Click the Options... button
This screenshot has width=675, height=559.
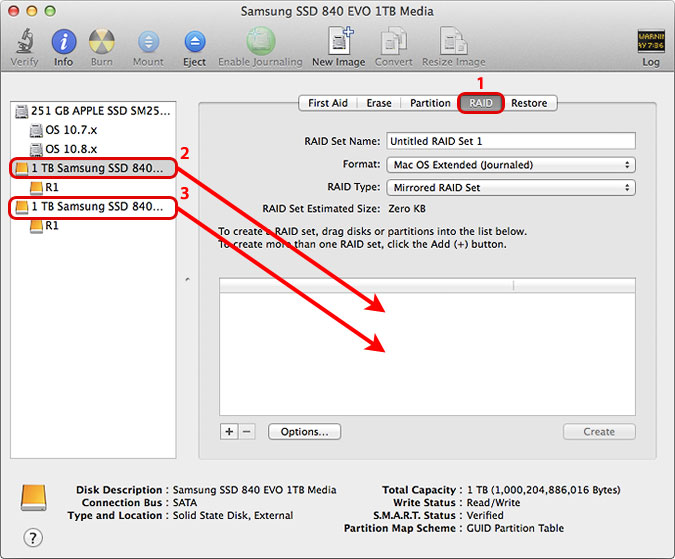(304, 432)
